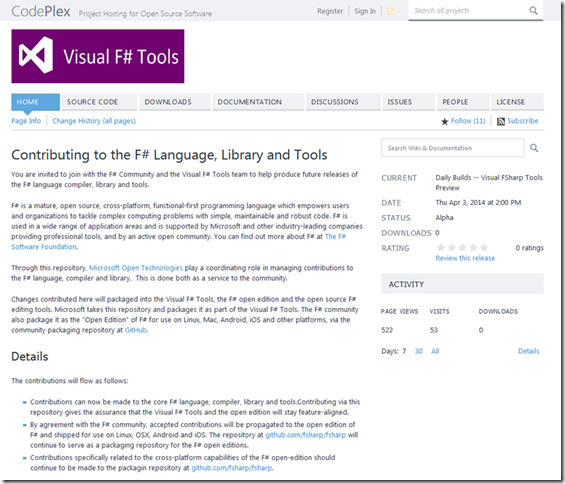Open the Page Info link

(26, 121)
